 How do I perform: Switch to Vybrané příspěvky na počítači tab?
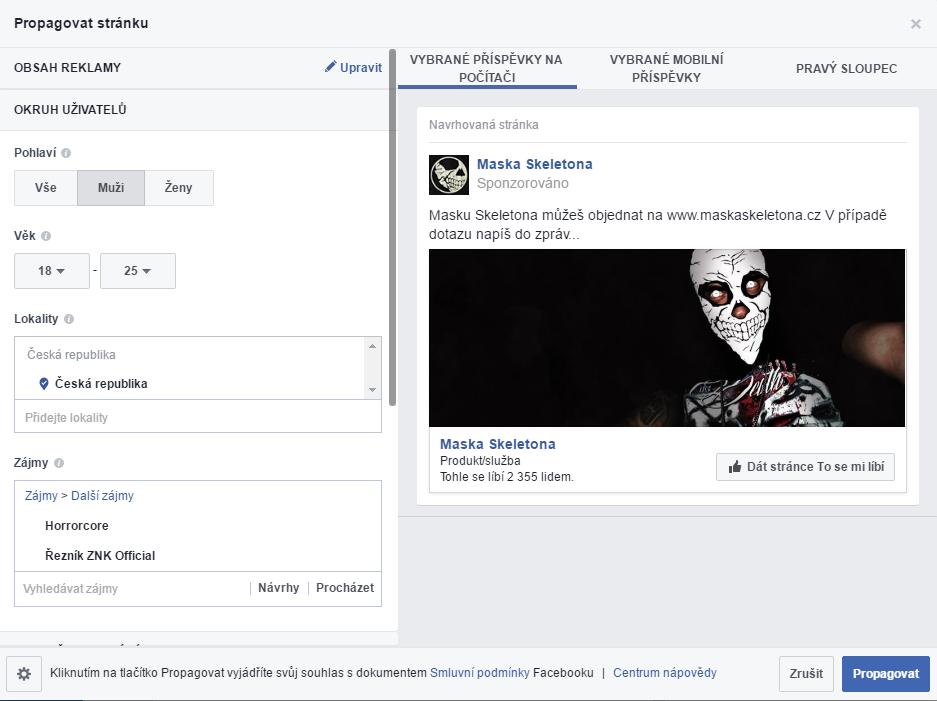coord(486,68)
